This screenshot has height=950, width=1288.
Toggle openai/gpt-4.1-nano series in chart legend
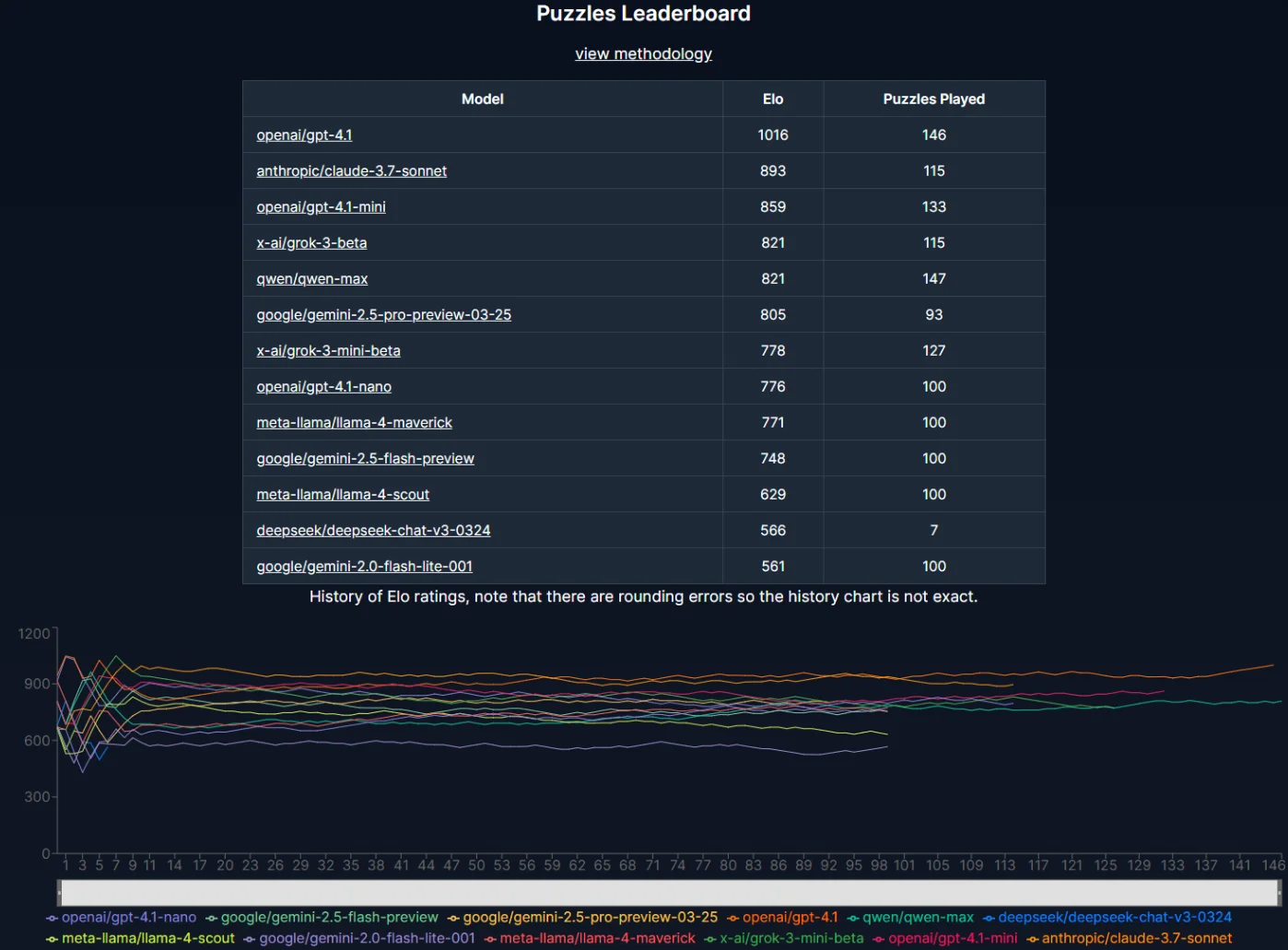point(122,917)
